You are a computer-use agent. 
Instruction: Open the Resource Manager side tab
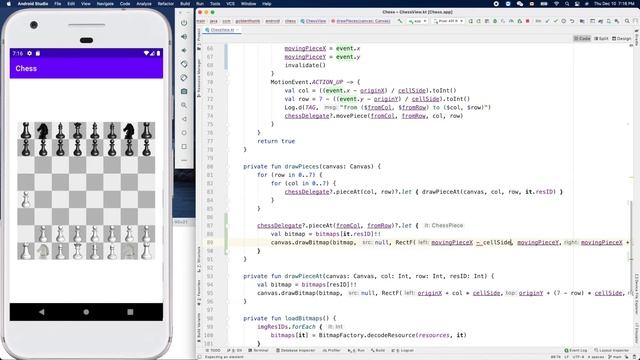tap(199, 78)
